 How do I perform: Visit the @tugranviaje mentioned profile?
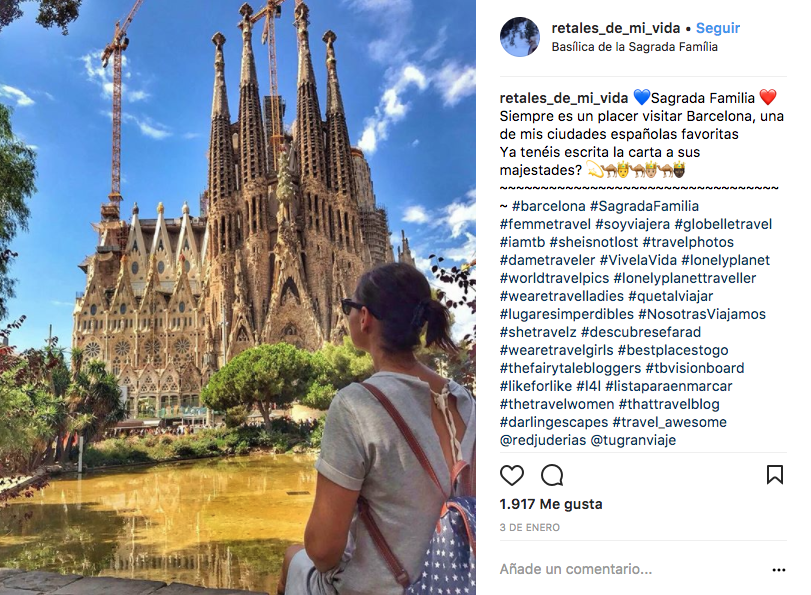pos(633,440)
